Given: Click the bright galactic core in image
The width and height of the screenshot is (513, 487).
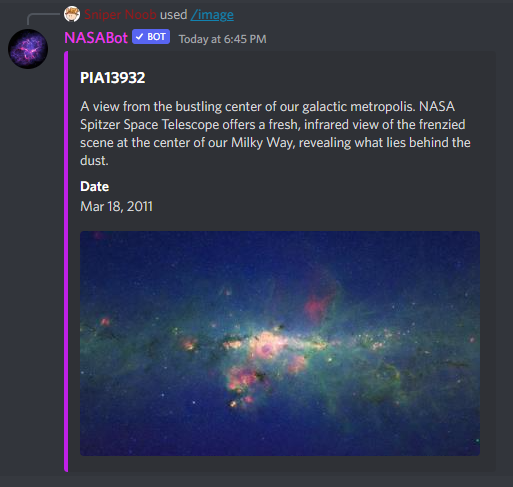Looking at the screenshot, I should point(267,345).
